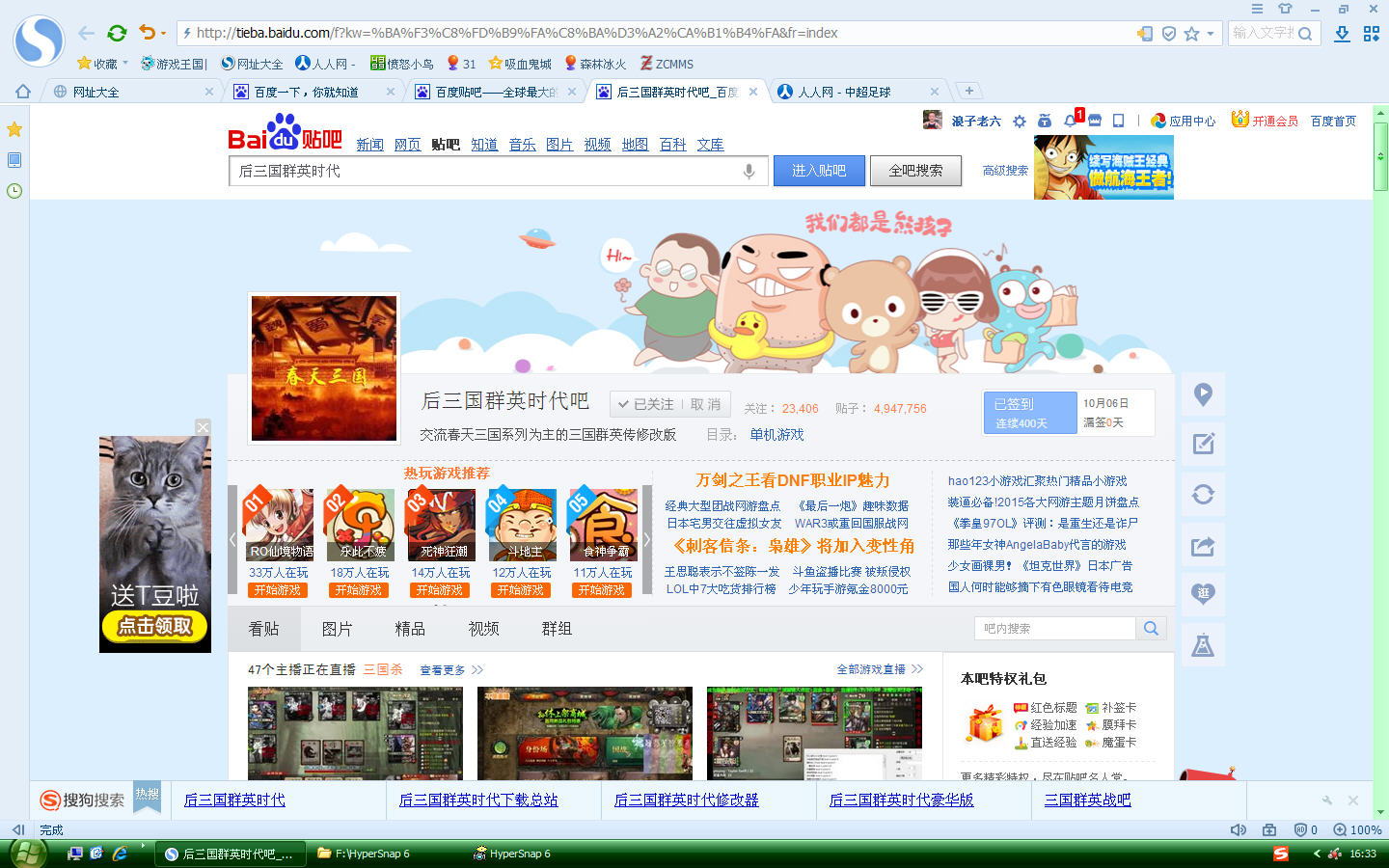This screenshot has width=1389, height=868.
Task: Open the dropdown arrow next to the restore arrow
Action: (163, 34)
